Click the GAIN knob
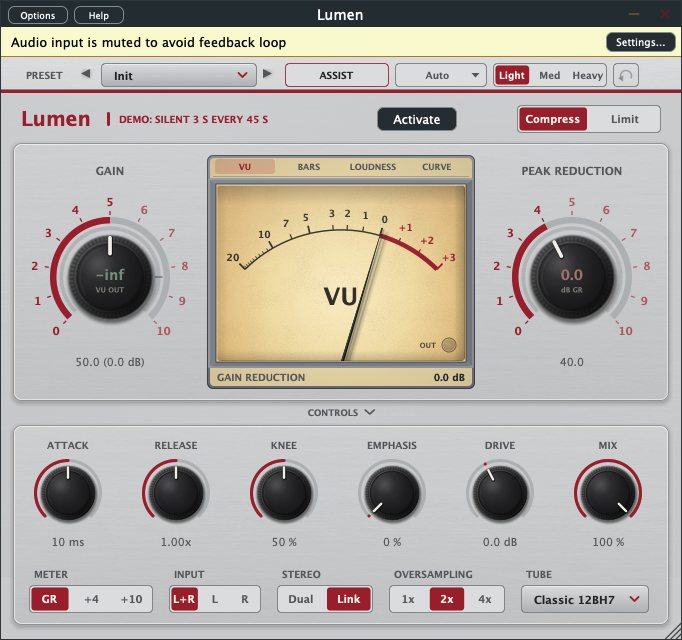This screenshot has height=640, width=682. coord(110,275)
